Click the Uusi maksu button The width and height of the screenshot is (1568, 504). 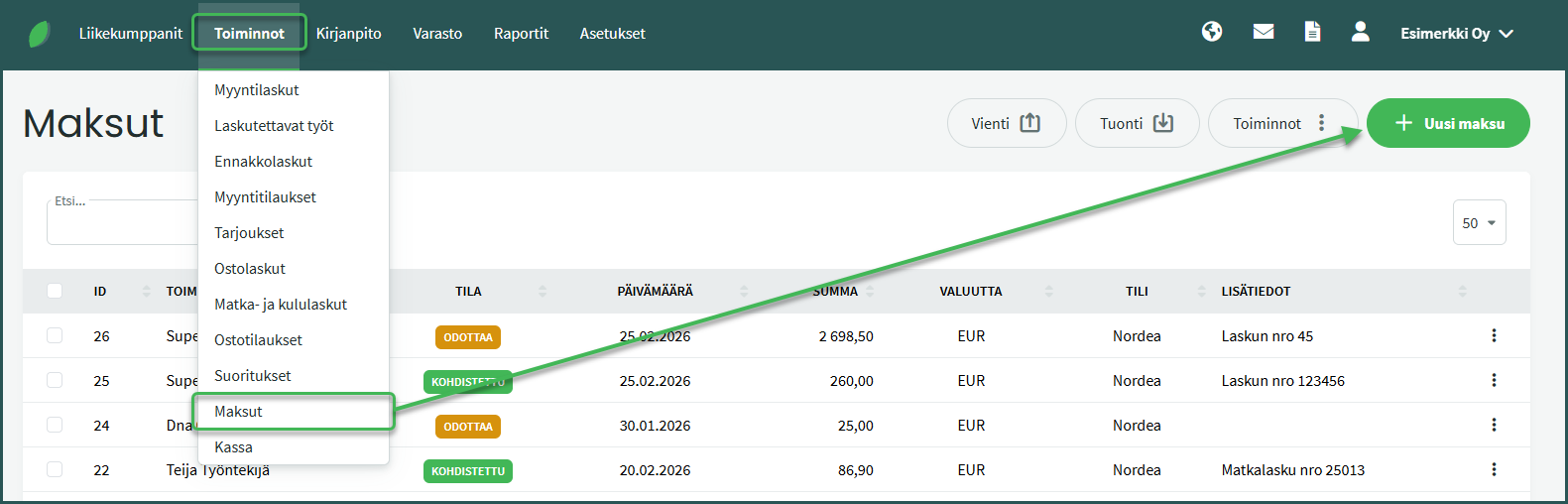(x=1448, y=123)
